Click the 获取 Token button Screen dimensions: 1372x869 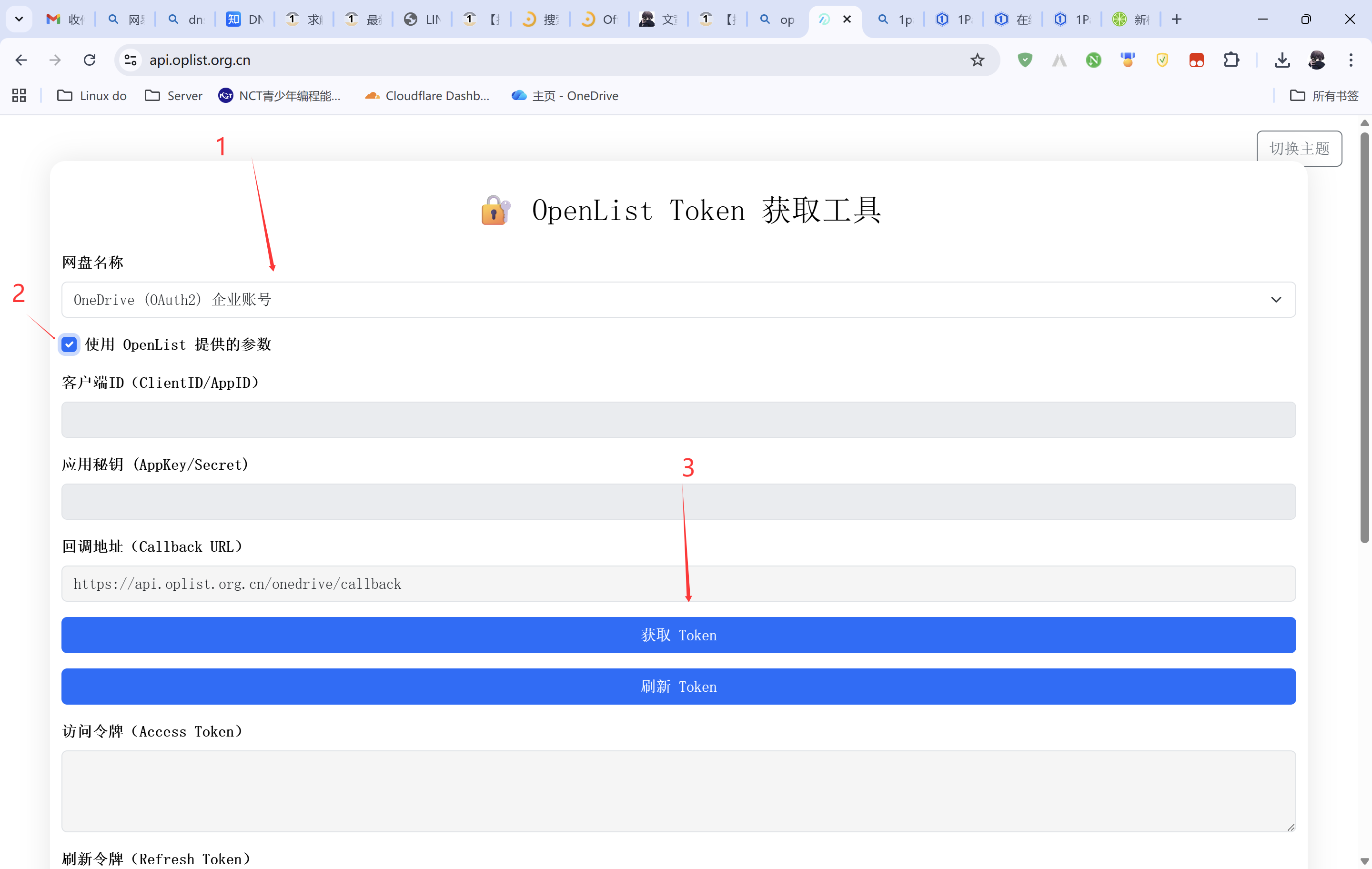pyautogui.click(x=678, y=635)
